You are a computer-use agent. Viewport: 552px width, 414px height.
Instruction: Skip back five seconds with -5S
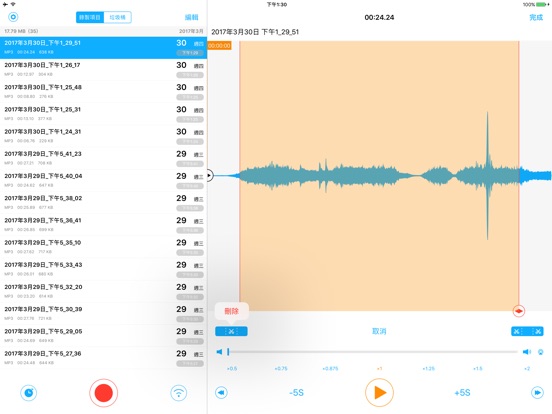(x=296, y=393)
